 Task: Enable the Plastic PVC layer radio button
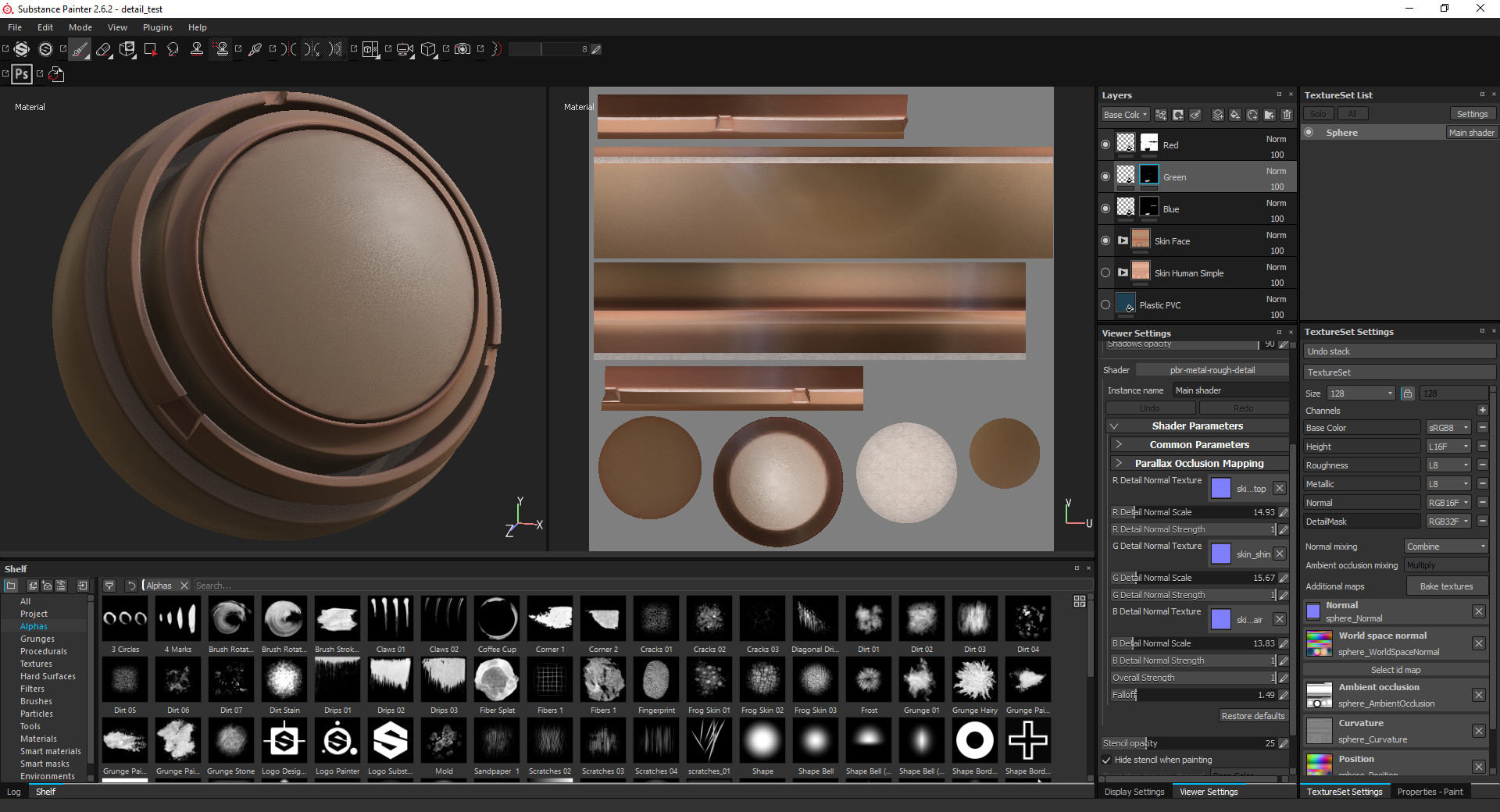(1105, 304)
